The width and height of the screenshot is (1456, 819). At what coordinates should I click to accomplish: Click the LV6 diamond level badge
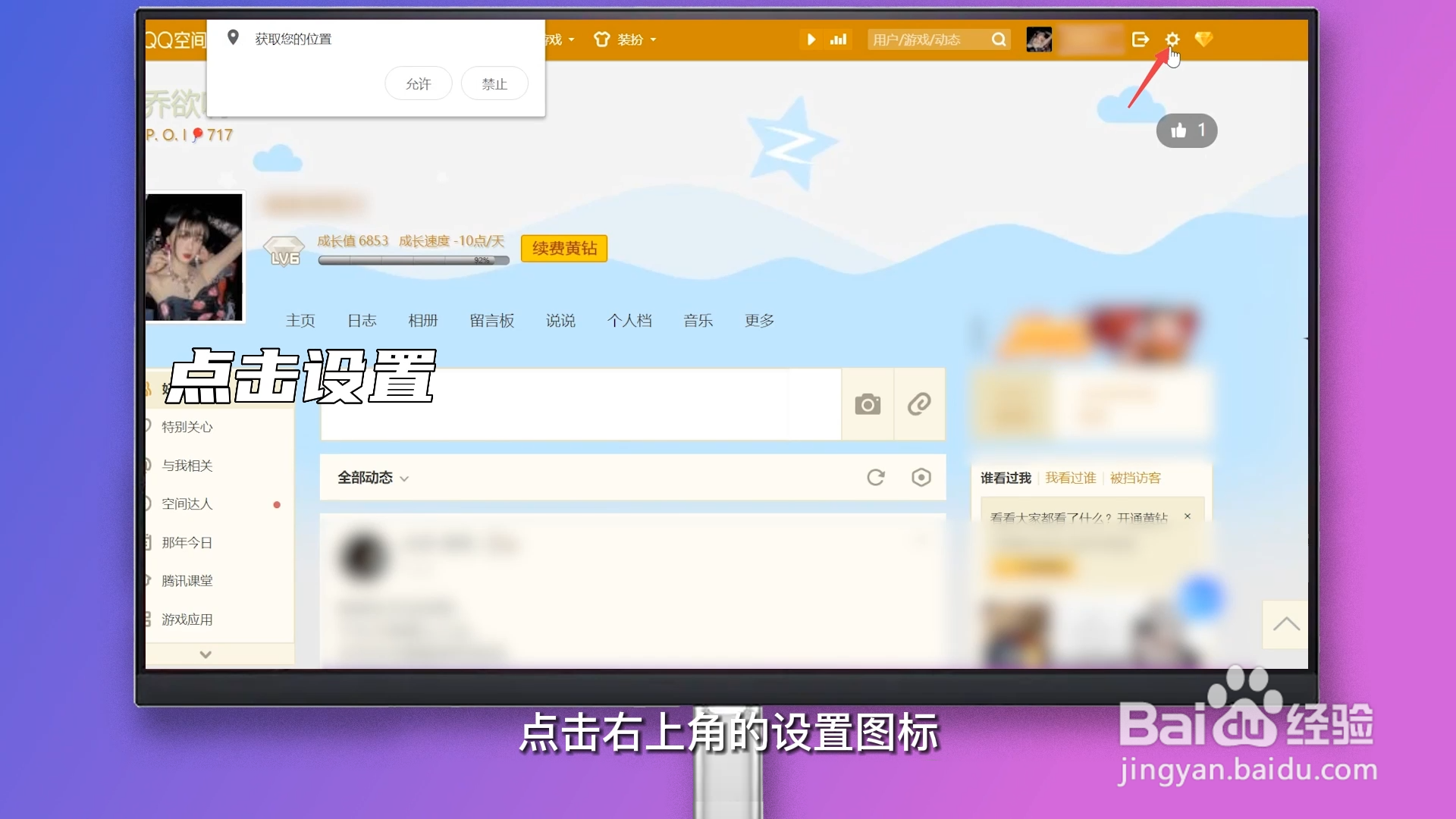coord(284,251)
